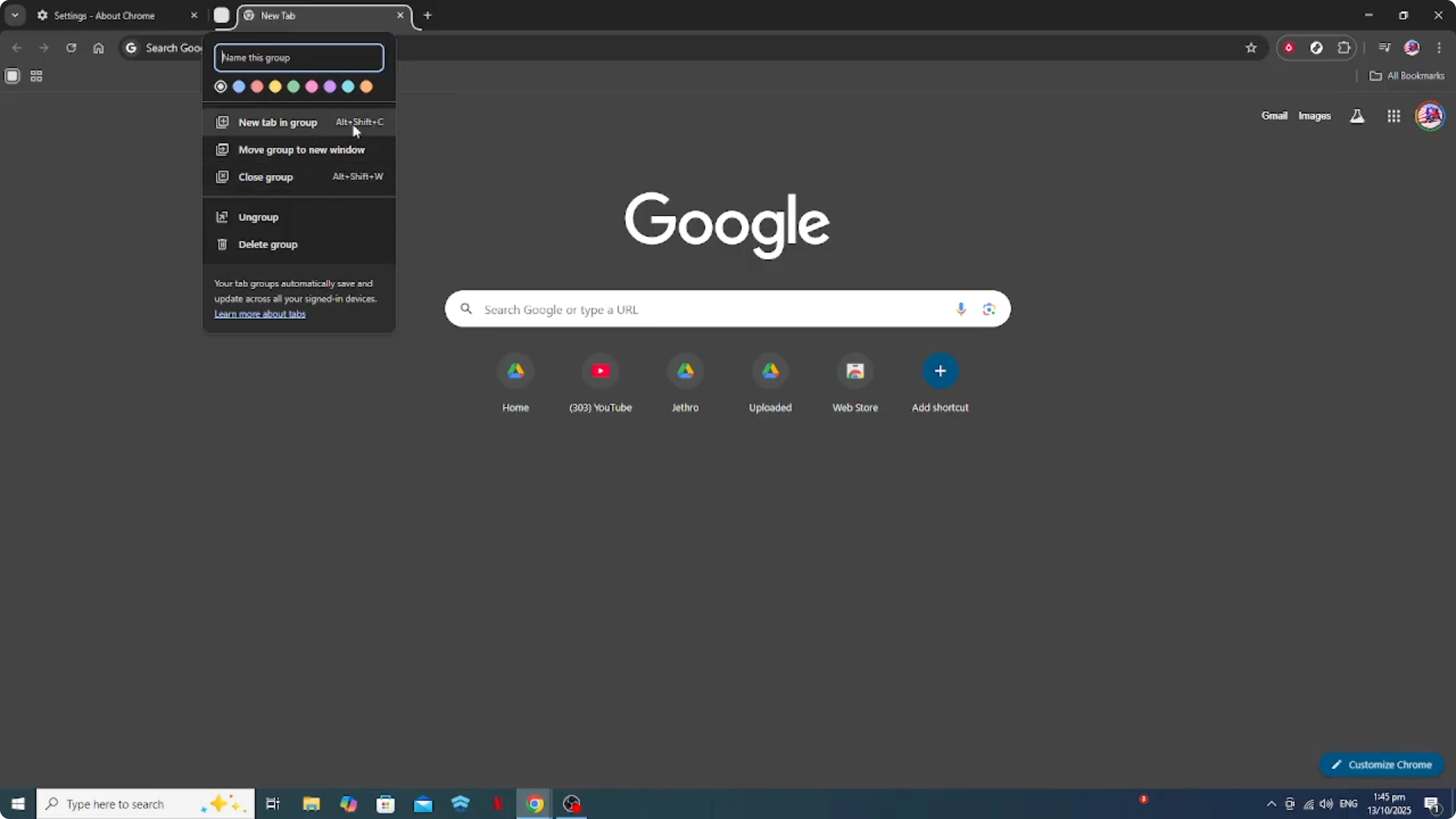Click the unnamed tab group chip
Image resolution: width=1456 pixels, height=819 pixels.
coord(222,15)
